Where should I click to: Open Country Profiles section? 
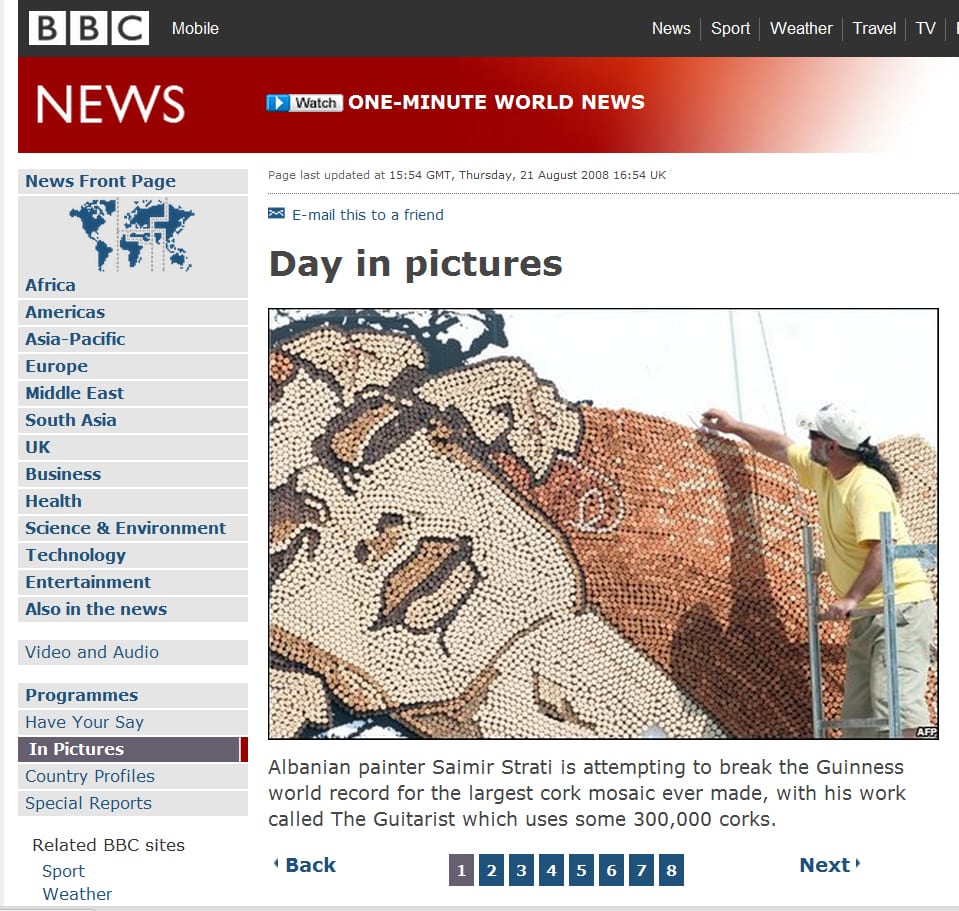point(133,776)
